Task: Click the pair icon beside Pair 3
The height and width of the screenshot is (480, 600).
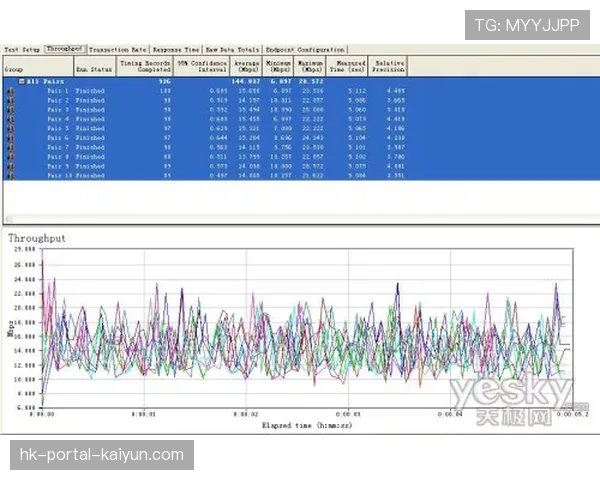Action: [12, 110]
